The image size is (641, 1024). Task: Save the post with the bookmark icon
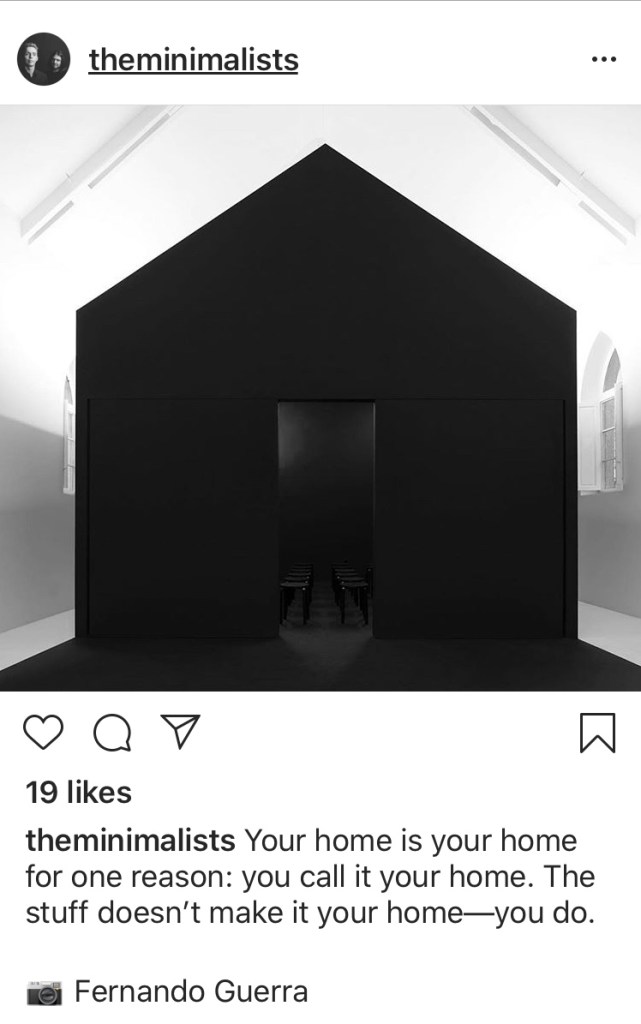pyautogui.click(x=597, y=733)
